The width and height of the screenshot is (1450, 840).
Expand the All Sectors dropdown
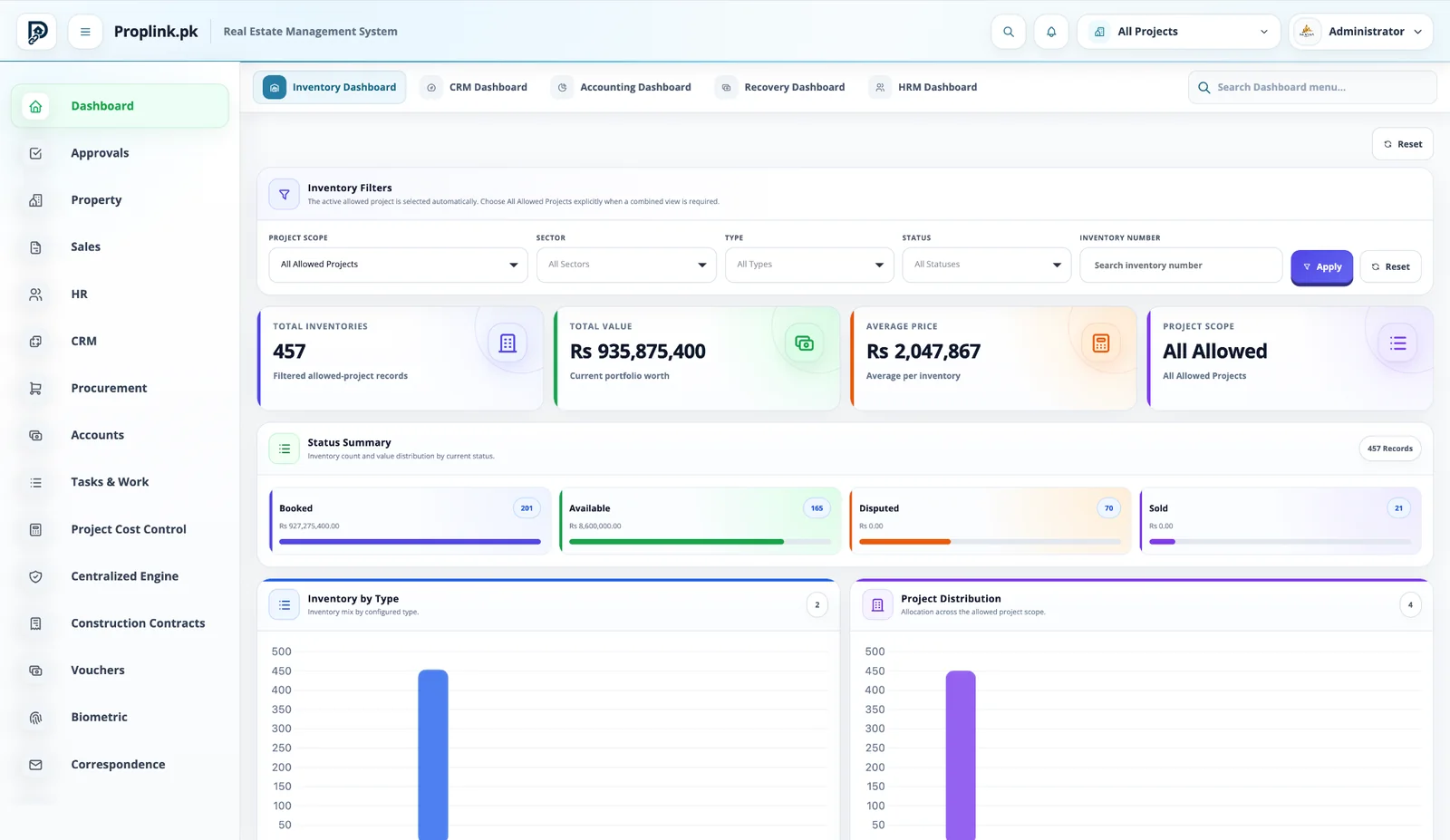click(626, 265)
